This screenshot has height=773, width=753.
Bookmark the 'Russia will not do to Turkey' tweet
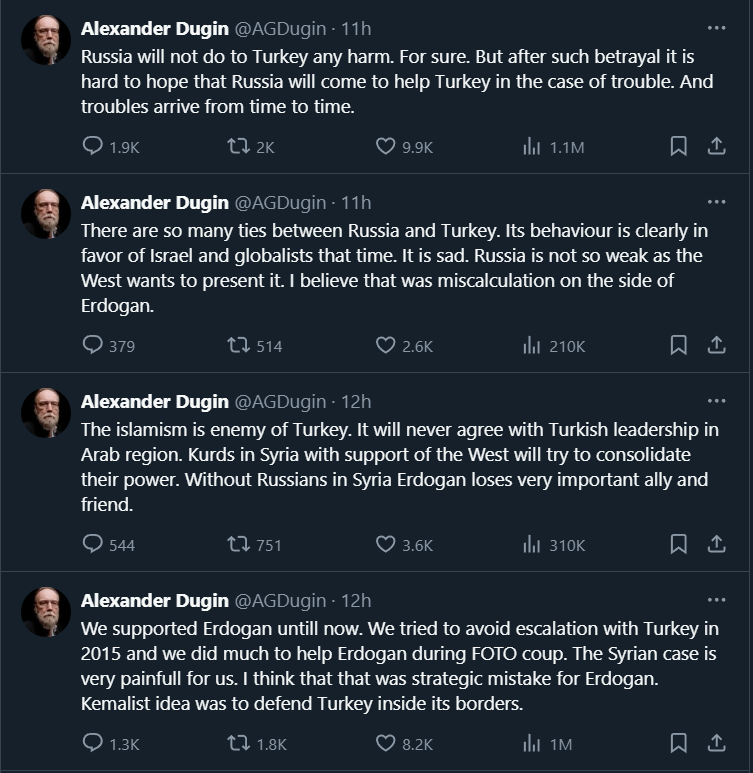coord(678,146)
